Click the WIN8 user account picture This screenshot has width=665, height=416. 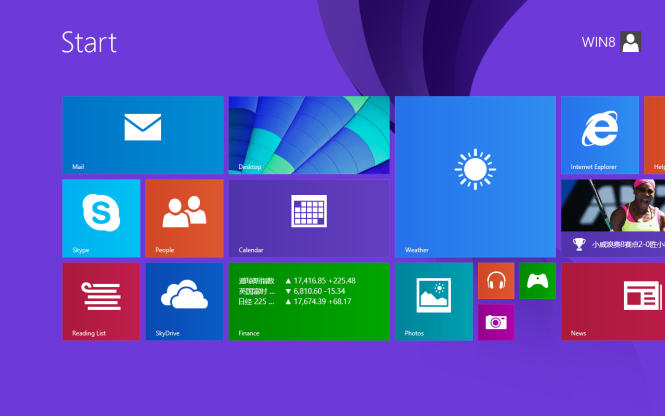point(630,42)
